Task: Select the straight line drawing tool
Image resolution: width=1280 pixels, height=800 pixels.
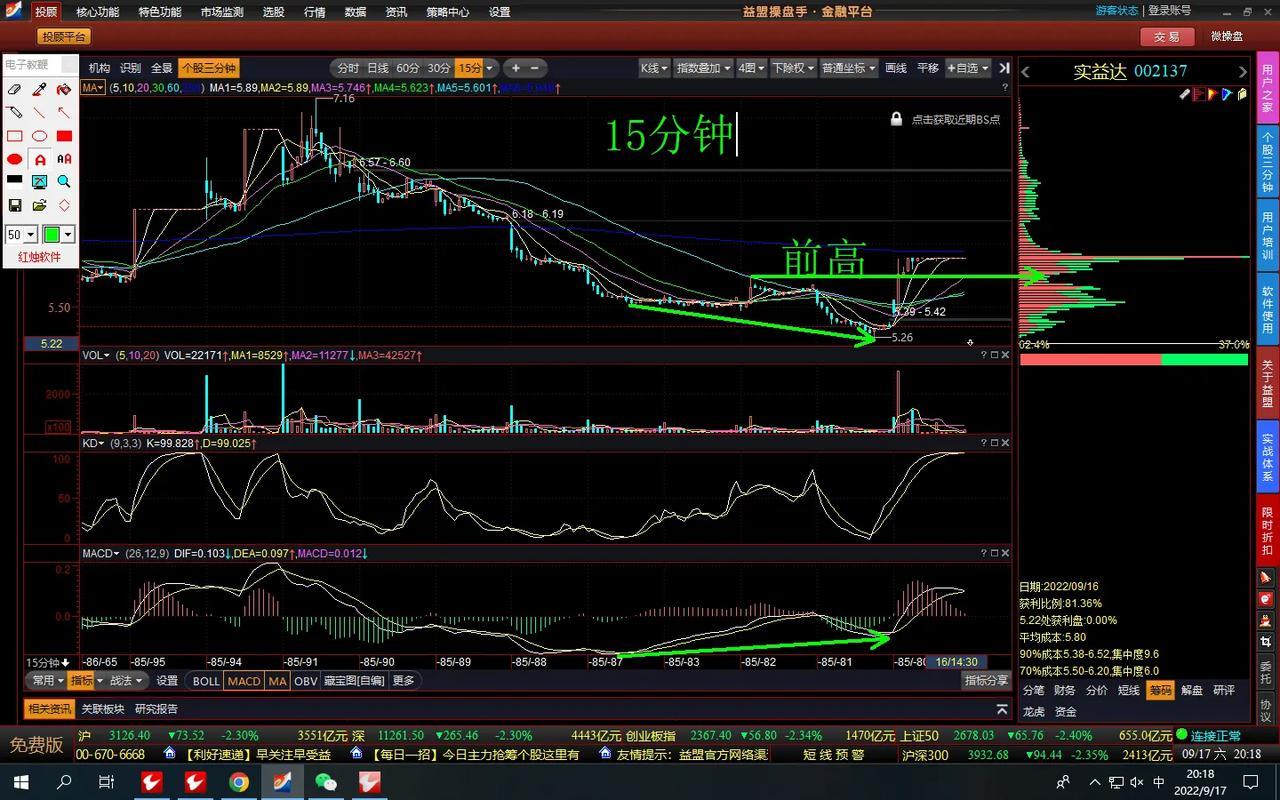Action: [x=39, y=112]
